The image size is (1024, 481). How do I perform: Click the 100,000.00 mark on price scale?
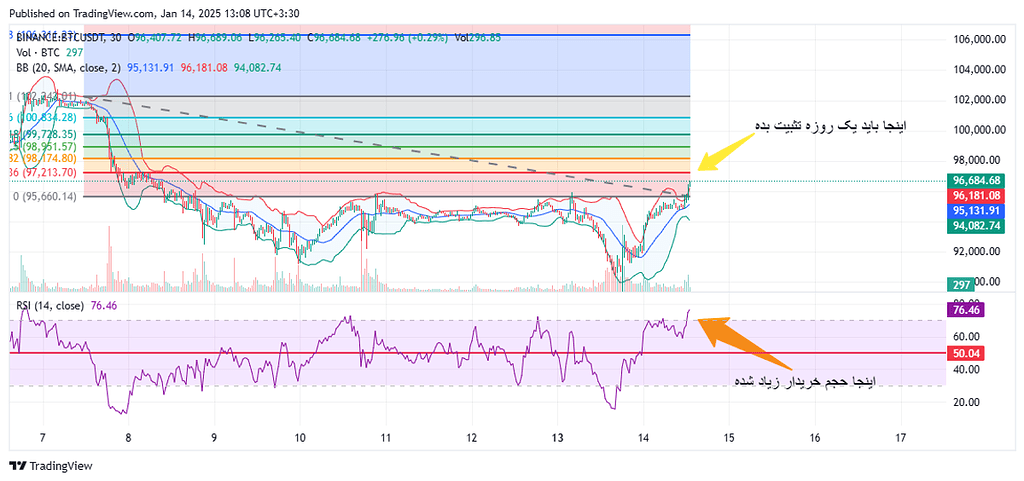click(976, 130)
